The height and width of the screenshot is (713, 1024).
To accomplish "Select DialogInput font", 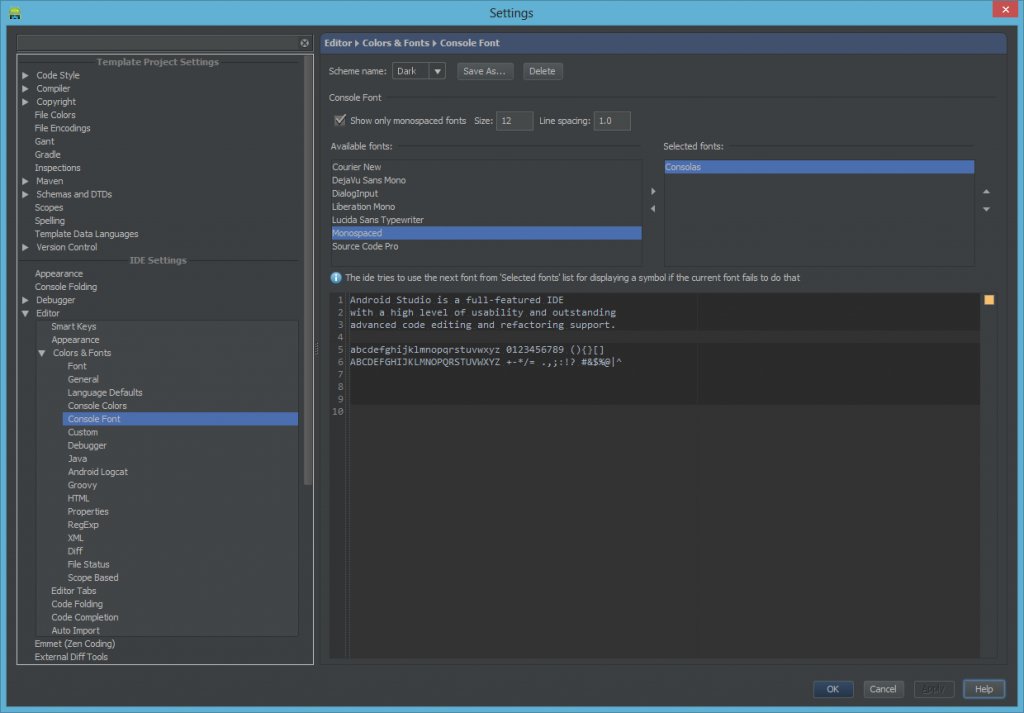I will click(487, 194).
